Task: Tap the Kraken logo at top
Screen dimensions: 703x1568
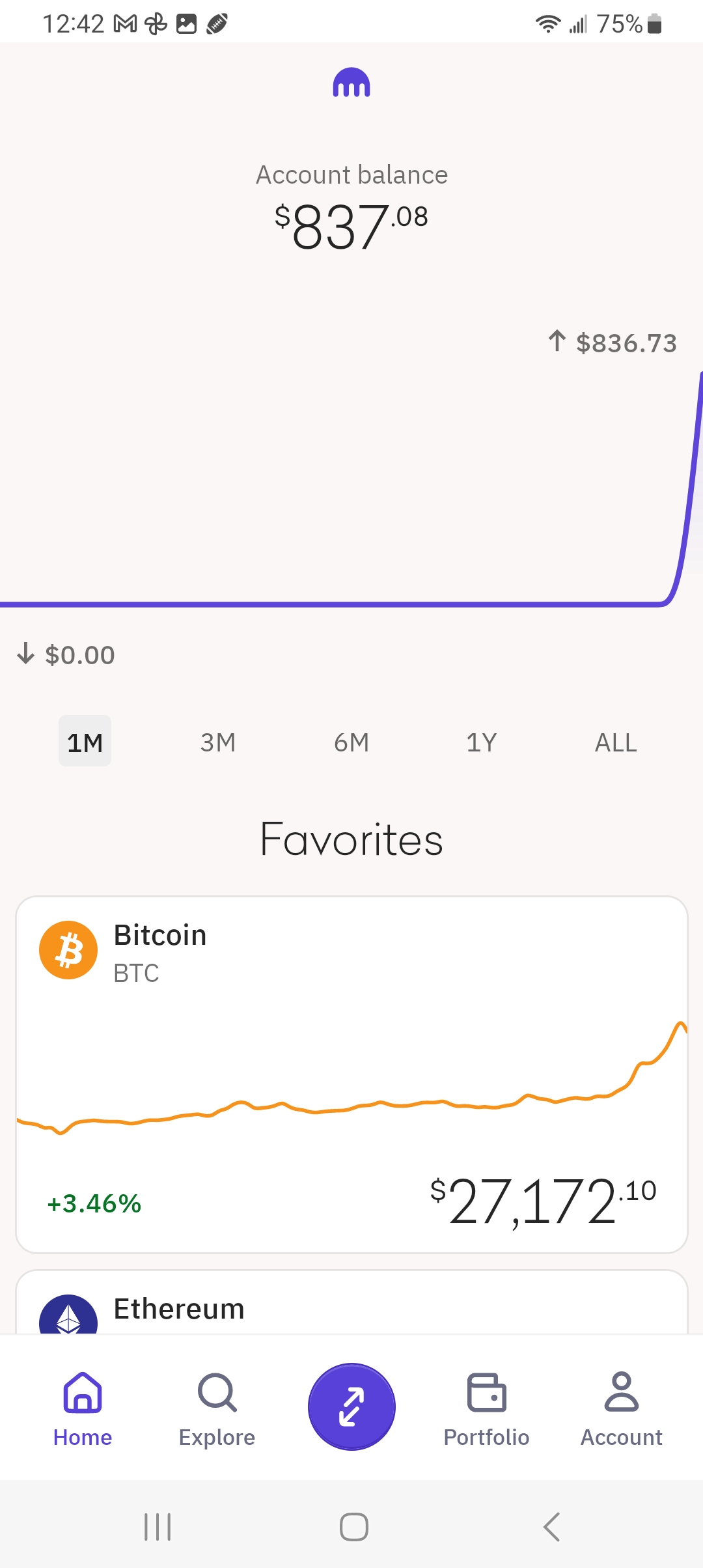Action: [351, 83]
